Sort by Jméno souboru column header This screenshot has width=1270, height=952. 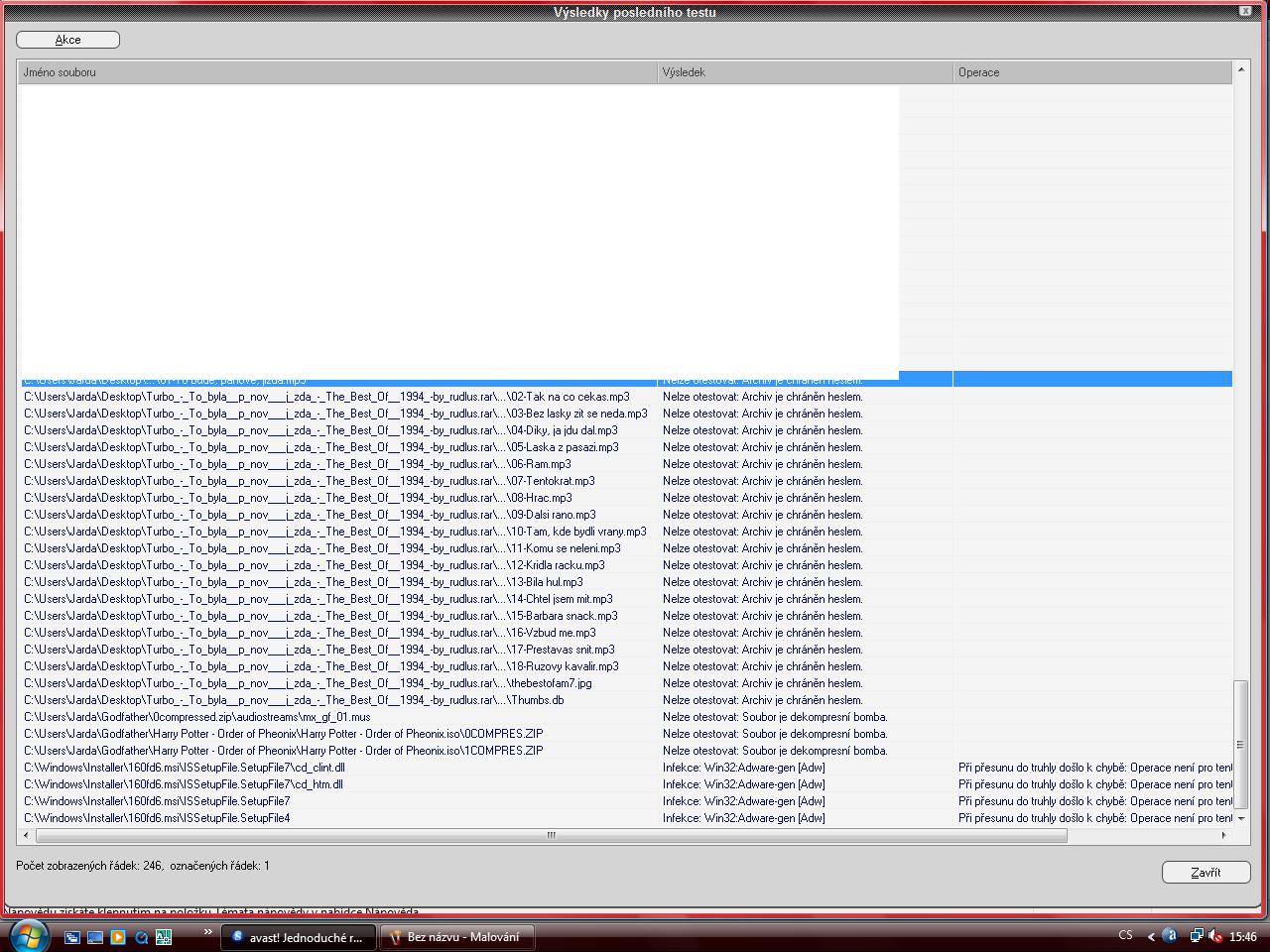pos(337,72)
